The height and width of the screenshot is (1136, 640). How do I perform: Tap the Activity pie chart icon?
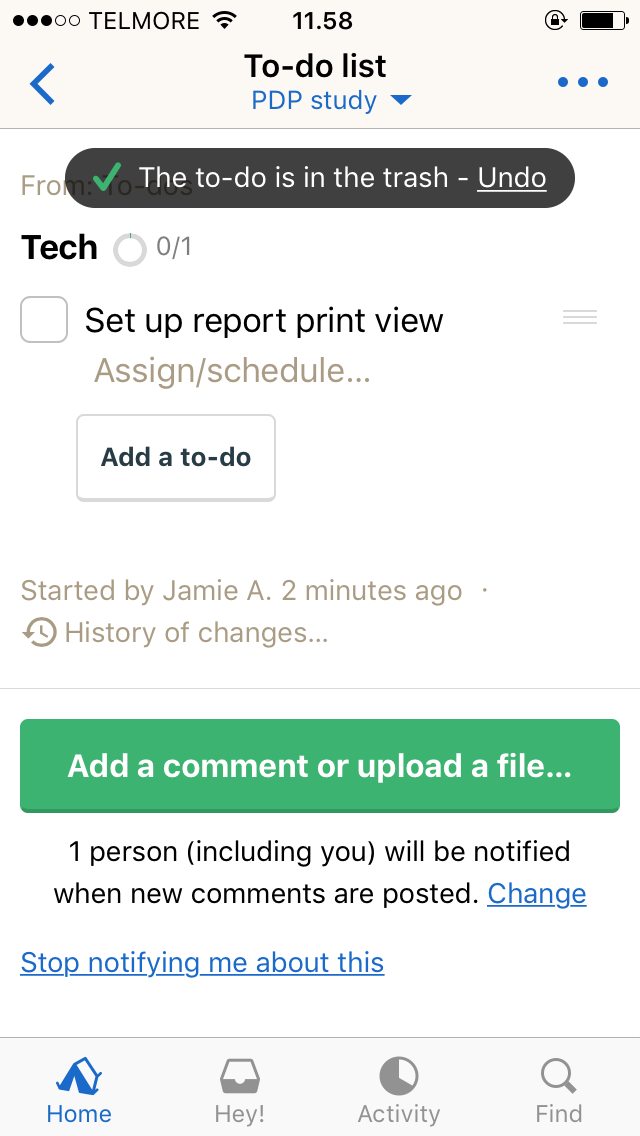tap(399, 1078)
